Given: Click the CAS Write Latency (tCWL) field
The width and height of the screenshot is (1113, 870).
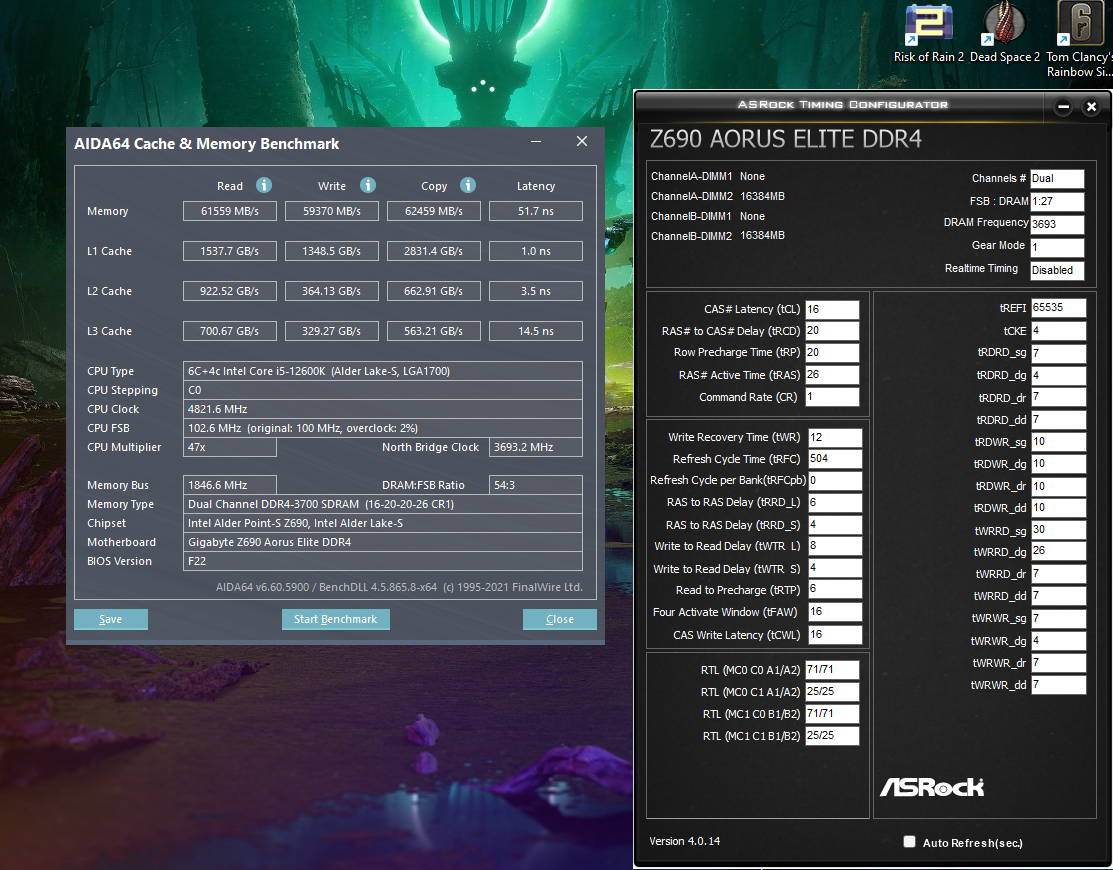Looking at the screenshot, I should (835, 634).
